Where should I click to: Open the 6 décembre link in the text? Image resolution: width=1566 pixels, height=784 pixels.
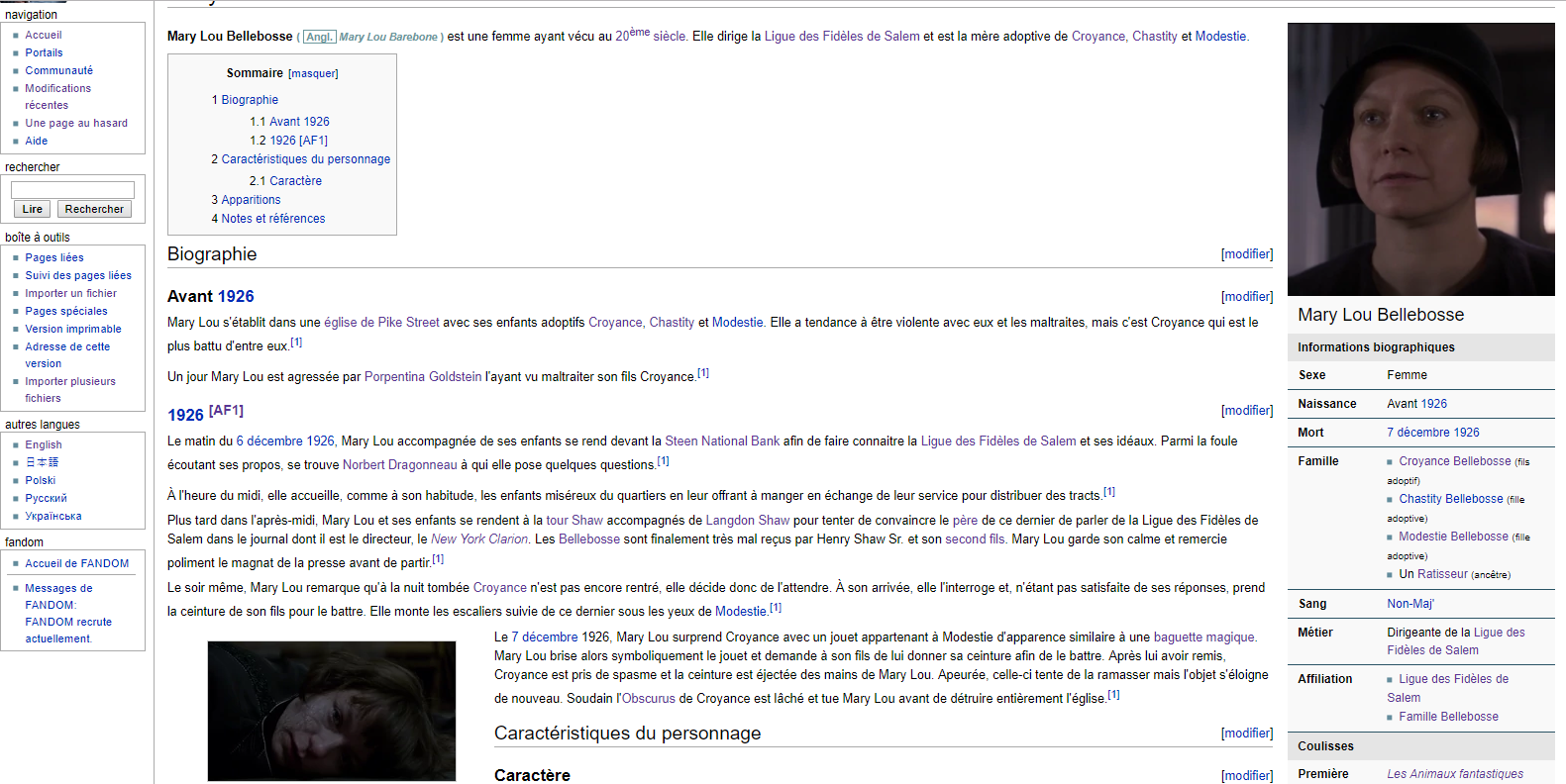click(x=269, y=441)
